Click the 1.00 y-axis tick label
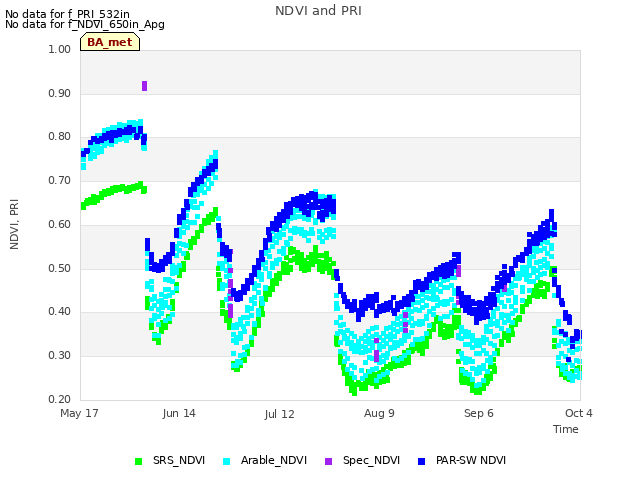 pyautogui.click(x=60, y=49)
